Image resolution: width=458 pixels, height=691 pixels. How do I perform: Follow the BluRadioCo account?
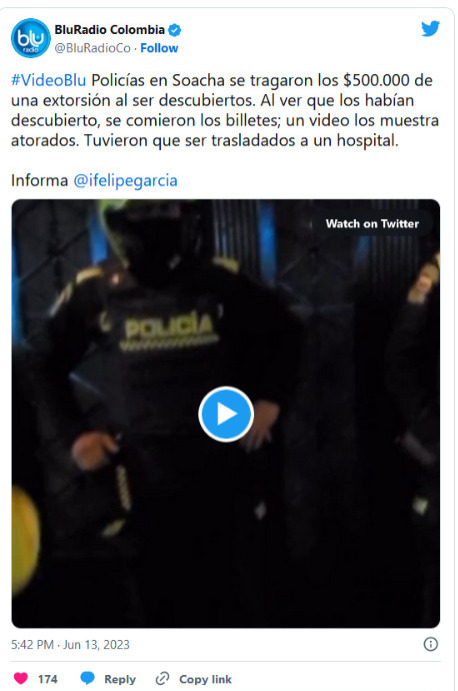pyautogui.click(x=159, y=48)
